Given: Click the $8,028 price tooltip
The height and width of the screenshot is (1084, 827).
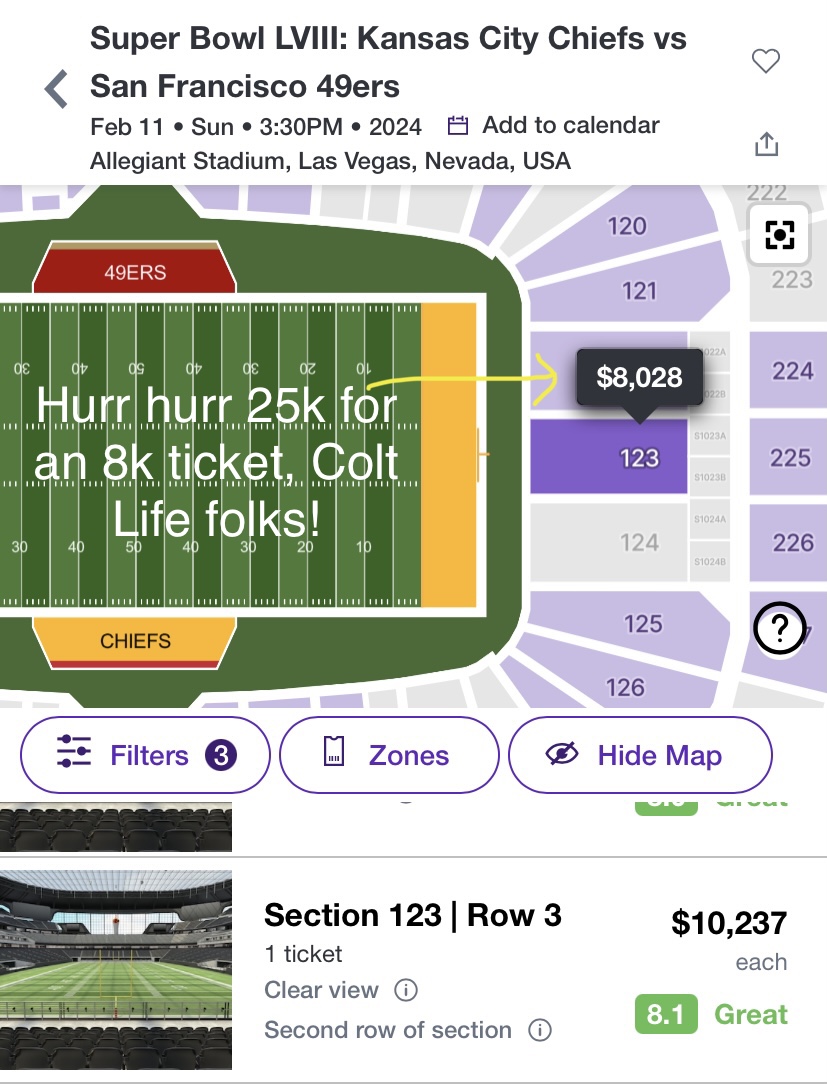Looking at the screenshot, I should pyautogui.click(x=640, y=377).
